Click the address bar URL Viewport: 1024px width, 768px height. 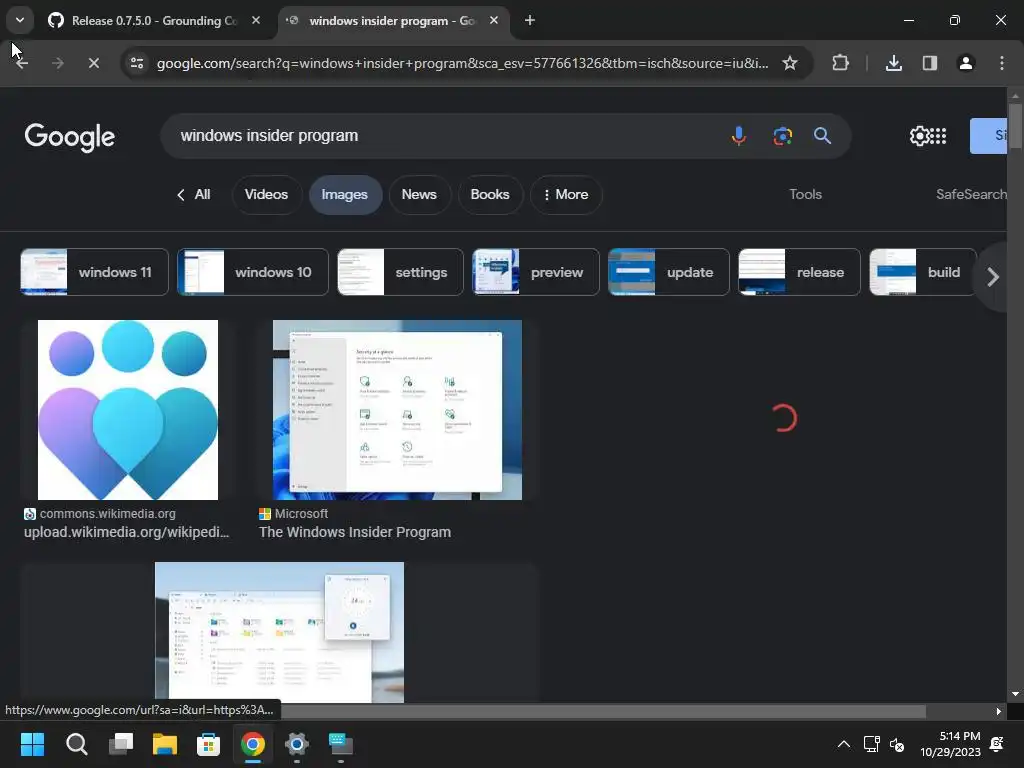462,63
